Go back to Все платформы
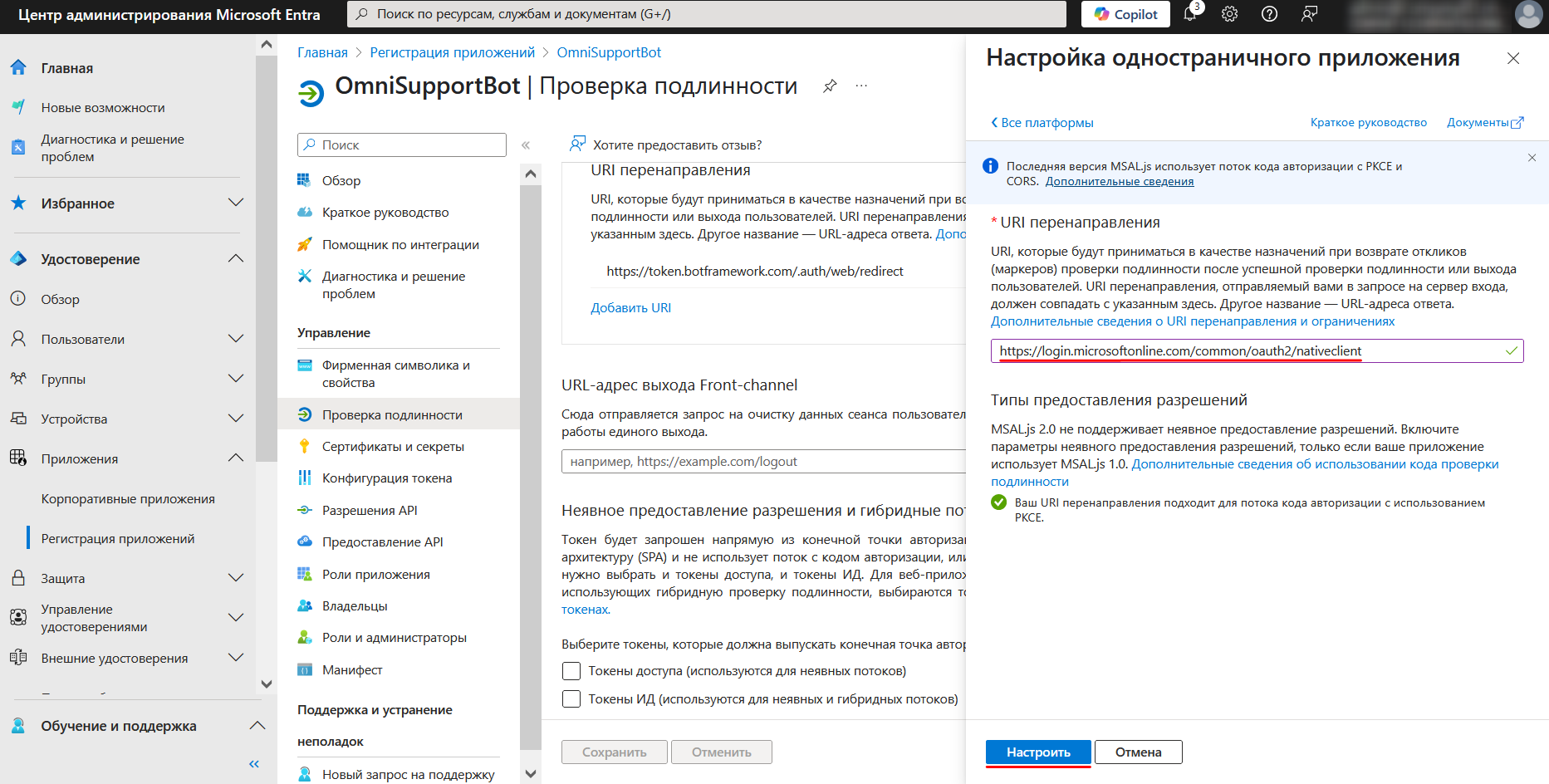The width and height of the screenshot is (1549, 784). click(x=1042, y=123)
